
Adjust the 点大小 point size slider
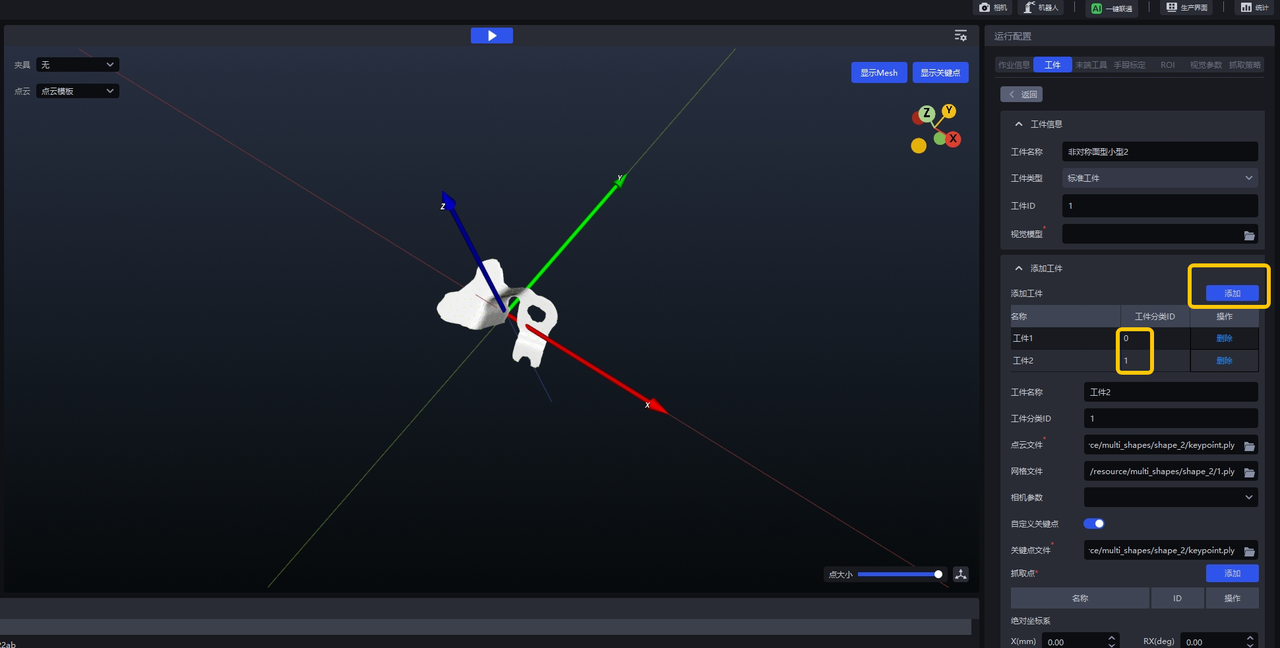(899, 574)
